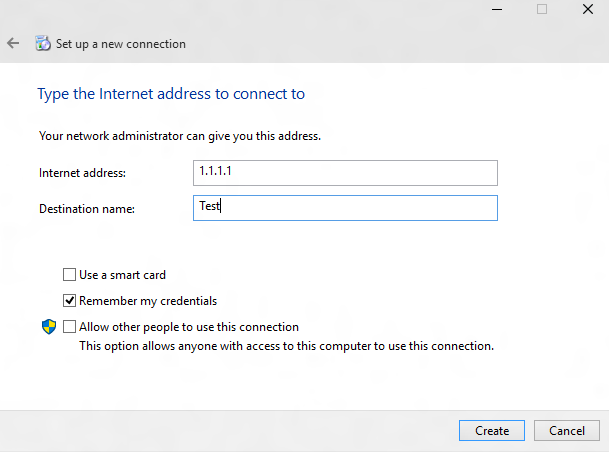
Task: Click the greyed-out maximize window button
Action: point(542,9)
